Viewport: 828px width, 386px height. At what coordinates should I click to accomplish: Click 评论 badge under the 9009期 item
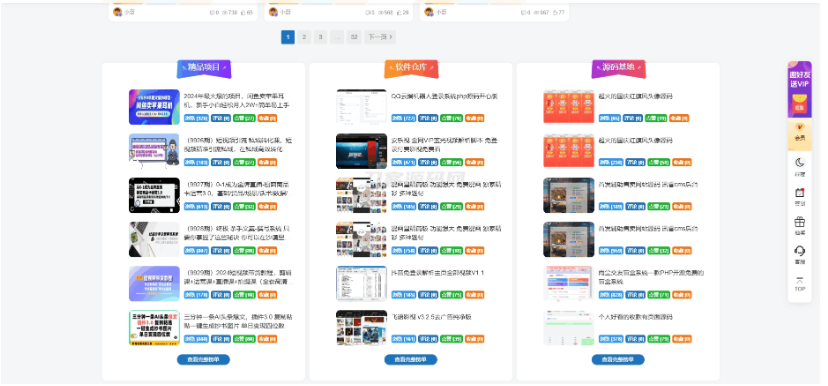click(x=220, y=295)
